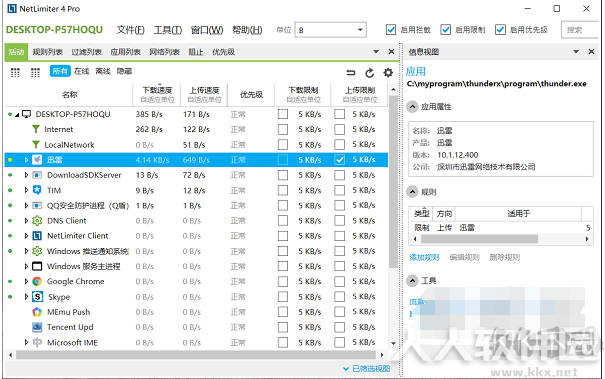This screenshot has width=605, height=379.
Task: Click the TIM app icon
Action: coord(37,190)
